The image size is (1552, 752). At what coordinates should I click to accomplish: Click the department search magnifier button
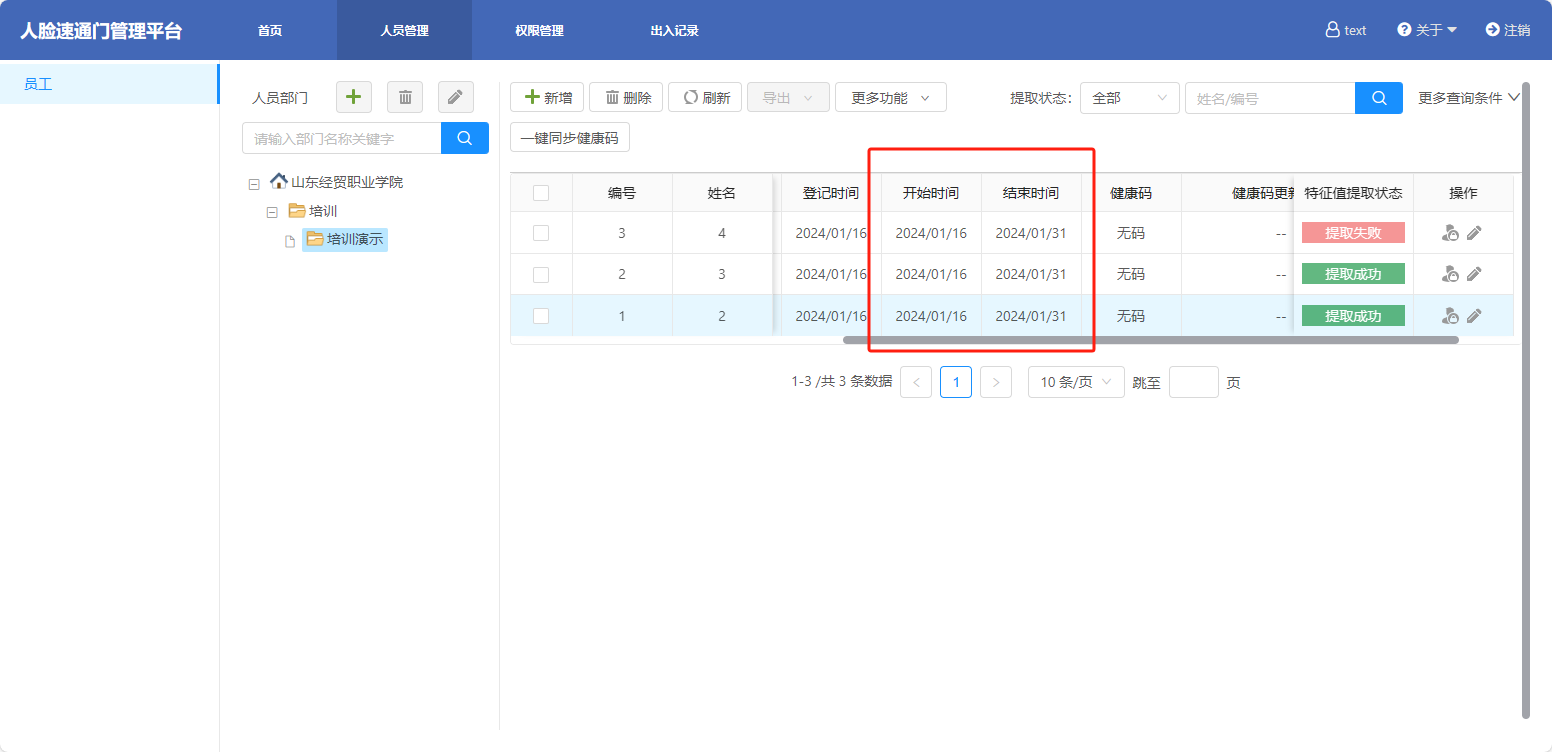[465, 138]
